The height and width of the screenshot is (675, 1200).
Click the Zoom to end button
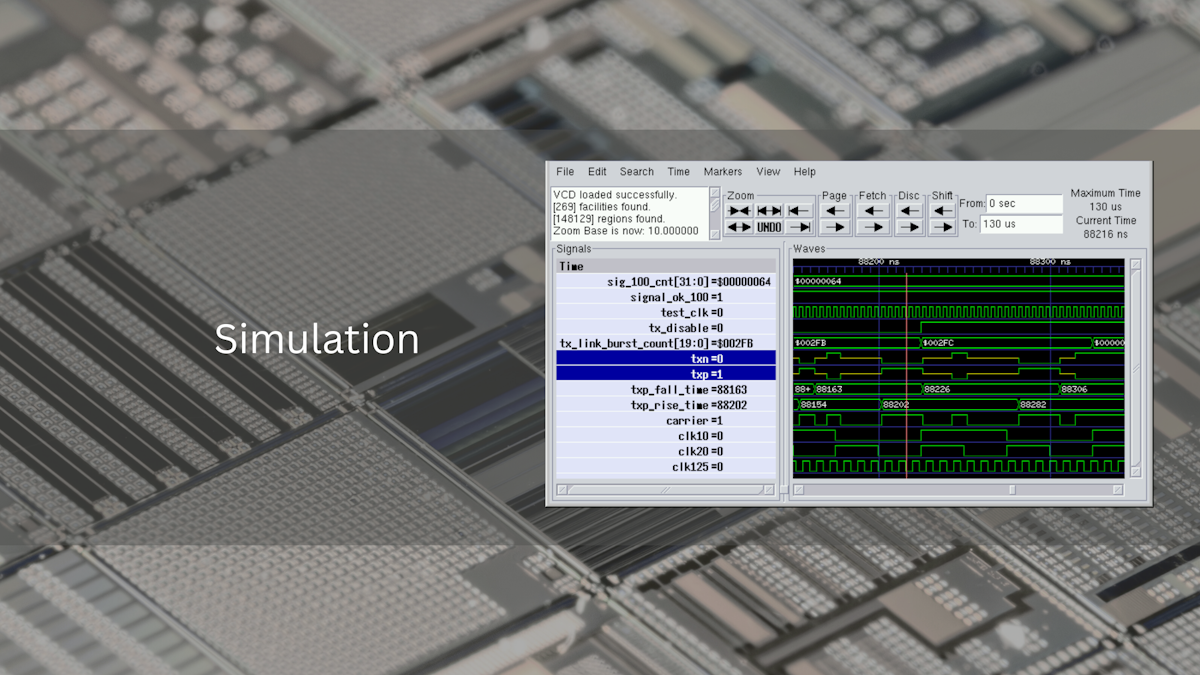pyautogui.click(x=799, y=227)
